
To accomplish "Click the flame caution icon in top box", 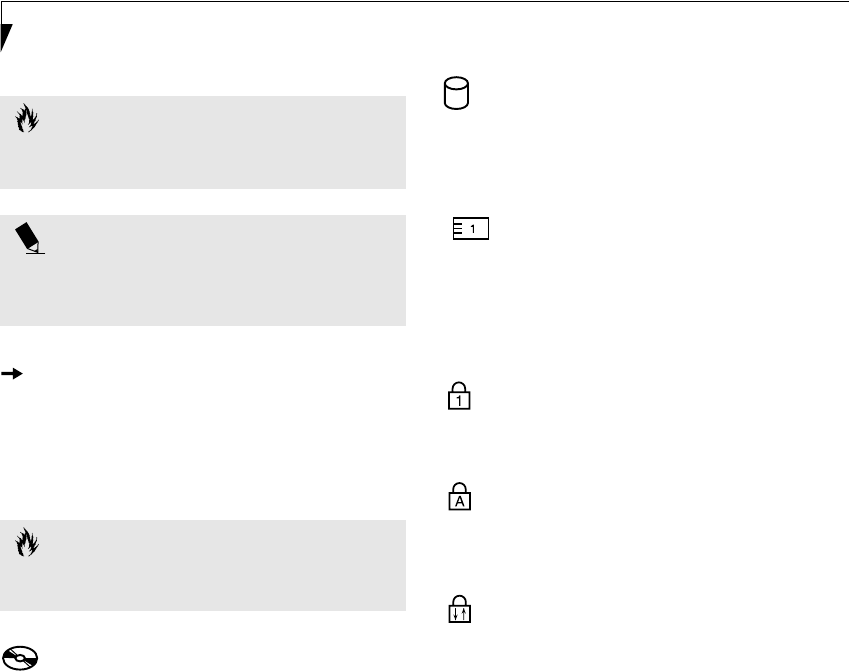I will click(25, 120).
